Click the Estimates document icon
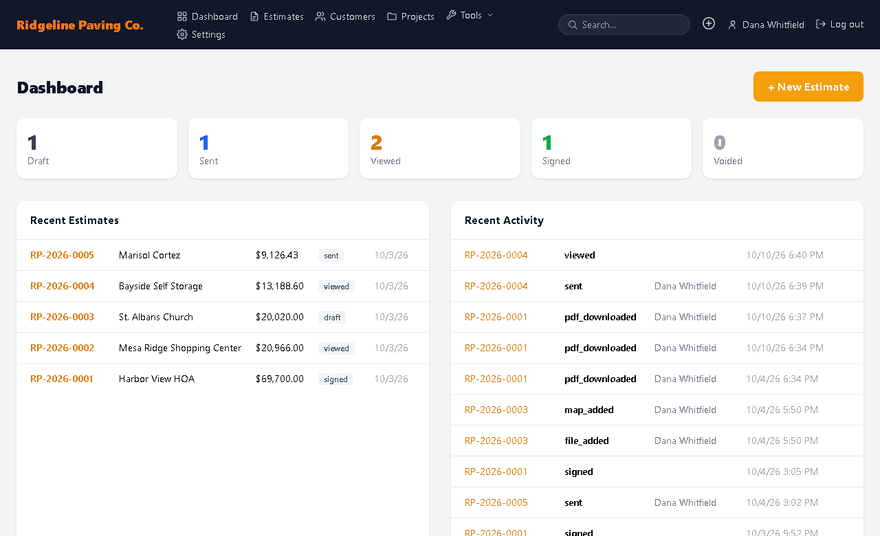This screenshot has width=880, height=536. pyautogui.click(x=254, y=16)
